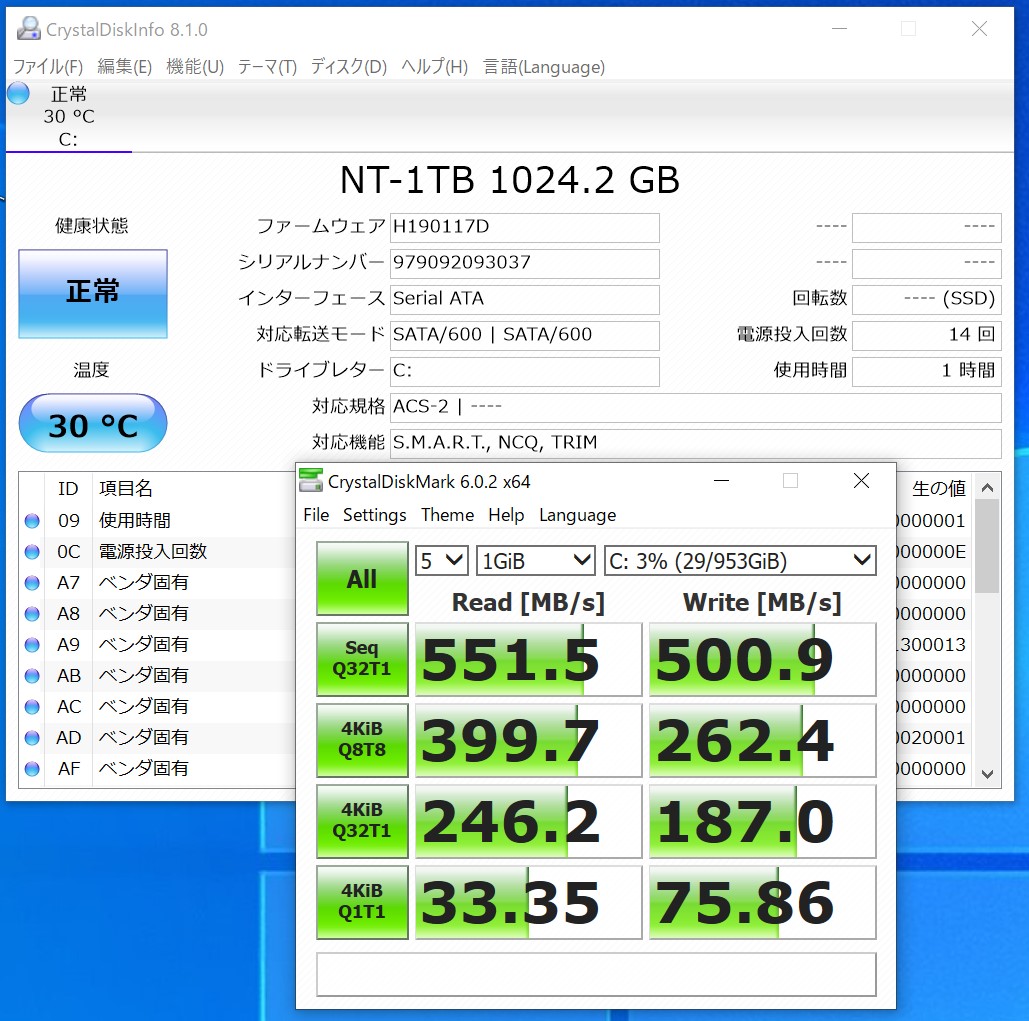Image resolution: width=1029 pixels, height=1021 pixels.
Task: Click the 4KiB Q32T1 read result 246.2
Action: [x=528, y=821]
